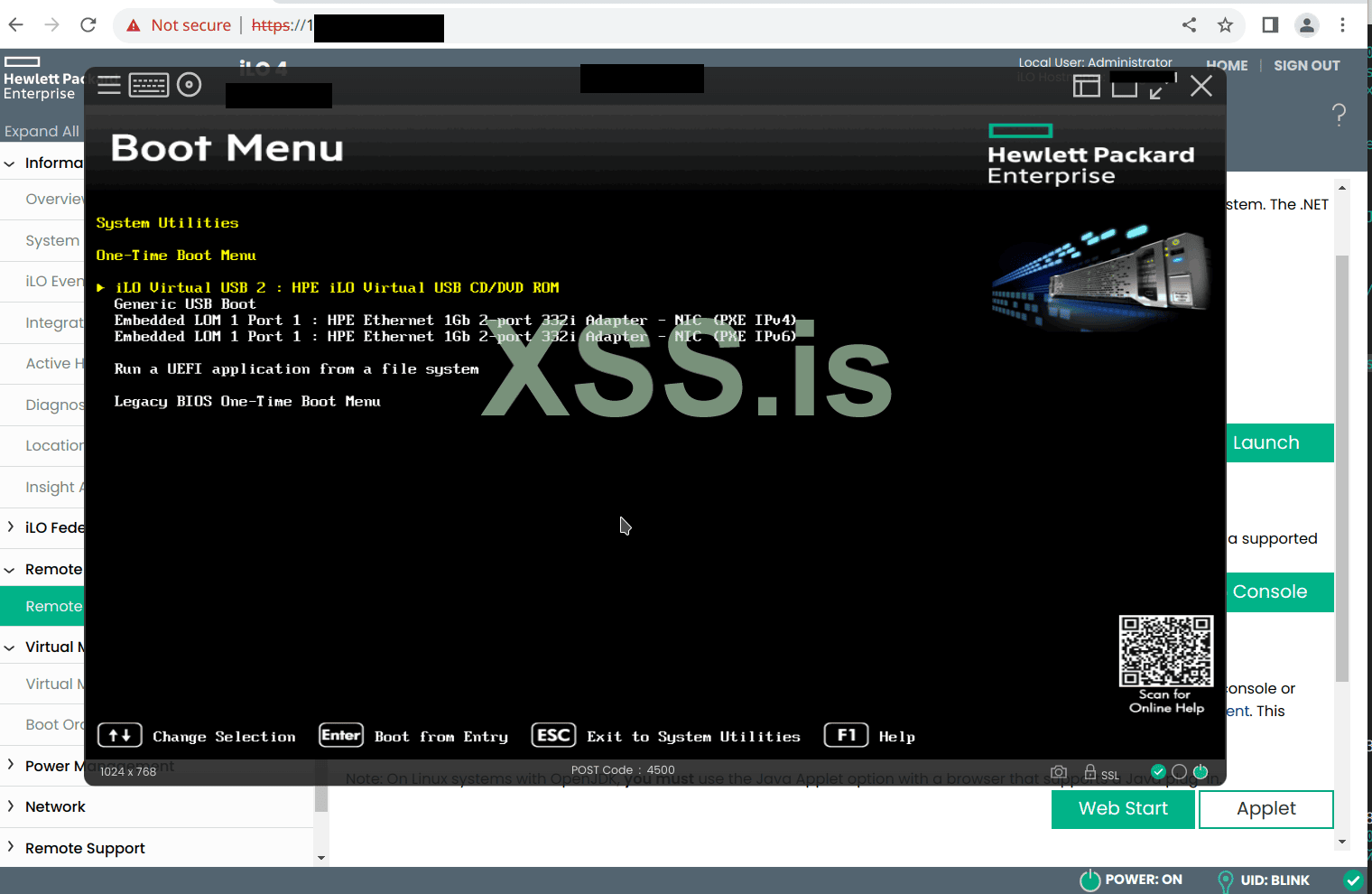Expand the Power Management section
This screenshot has height=894, width=1372.
(11, 766)
